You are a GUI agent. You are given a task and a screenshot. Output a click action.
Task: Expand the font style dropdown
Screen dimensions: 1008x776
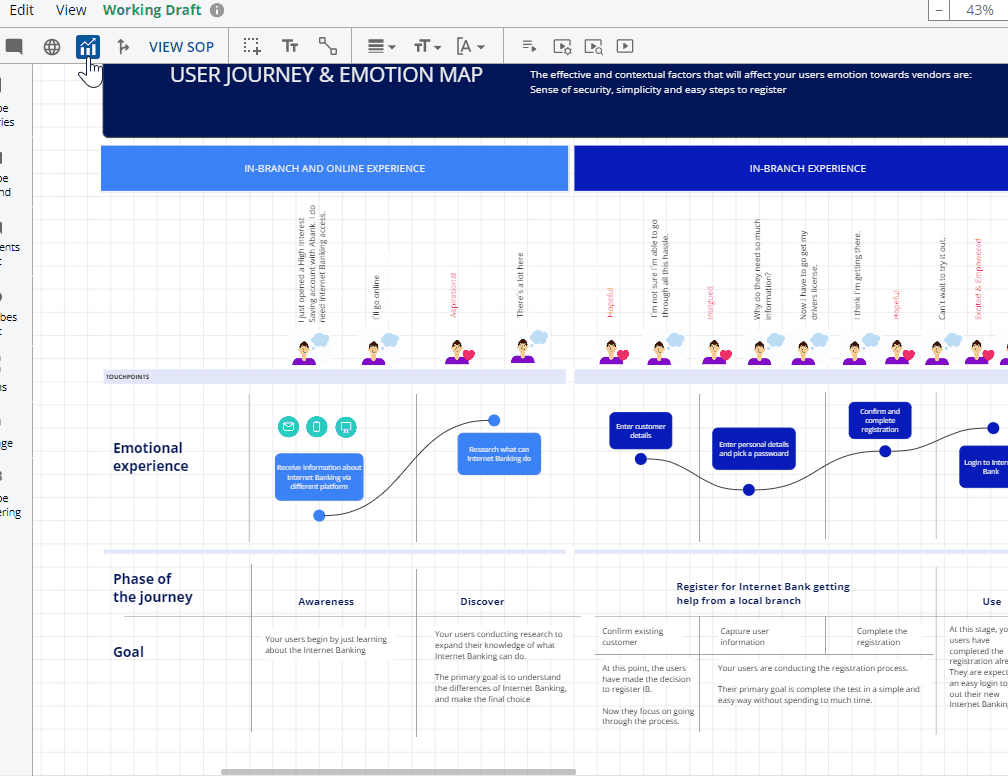[471, 46]
